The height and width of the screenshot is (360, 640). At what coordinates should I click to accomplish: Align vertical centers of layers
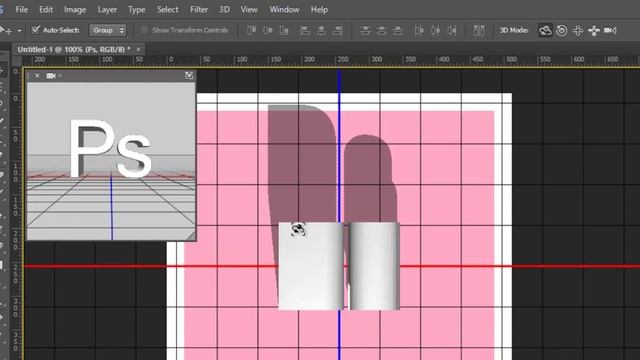[x=268, y=30]
